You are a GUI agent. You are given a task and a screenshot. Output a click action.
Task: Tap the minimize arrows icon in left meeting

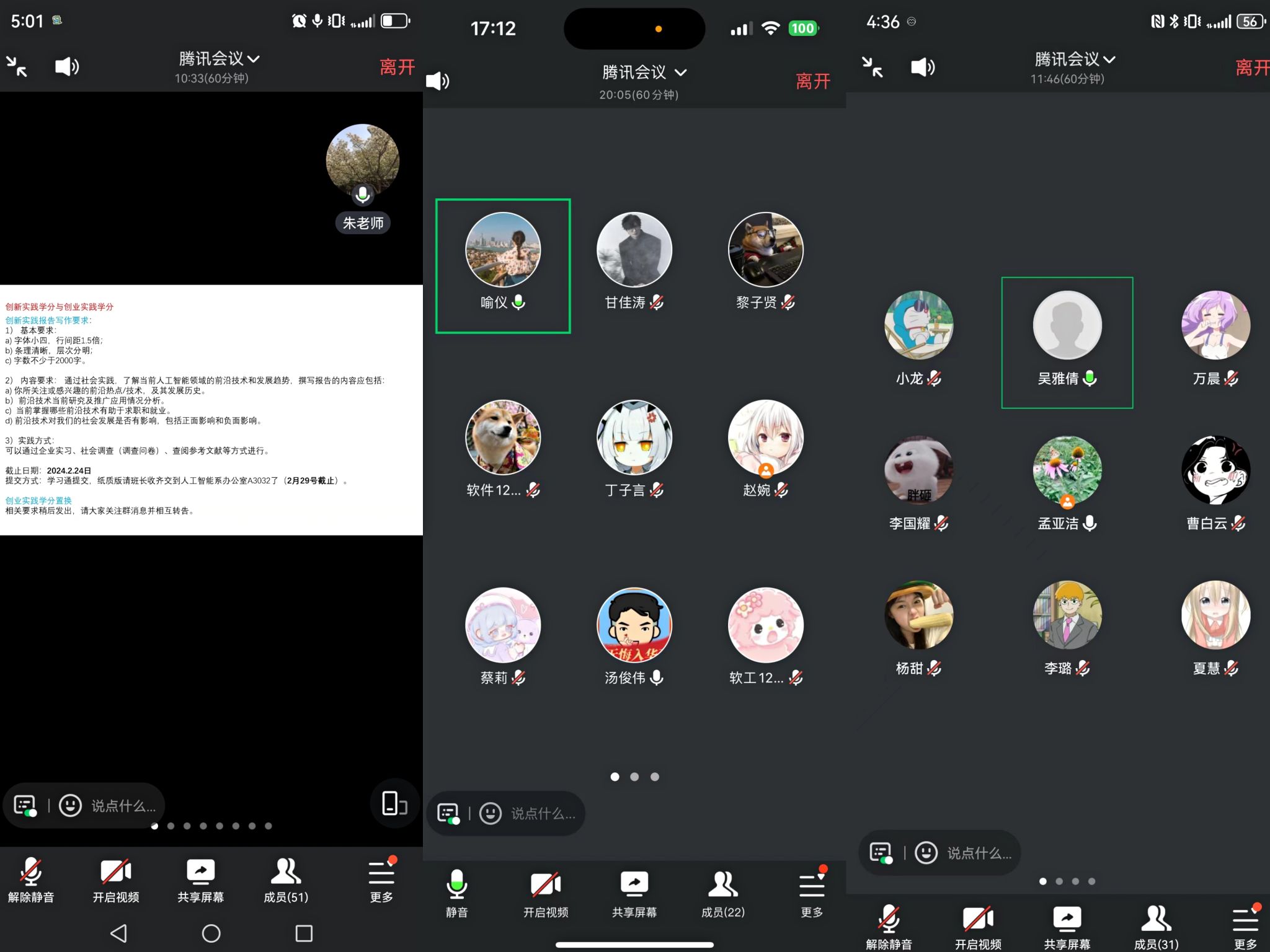[17, 66]
